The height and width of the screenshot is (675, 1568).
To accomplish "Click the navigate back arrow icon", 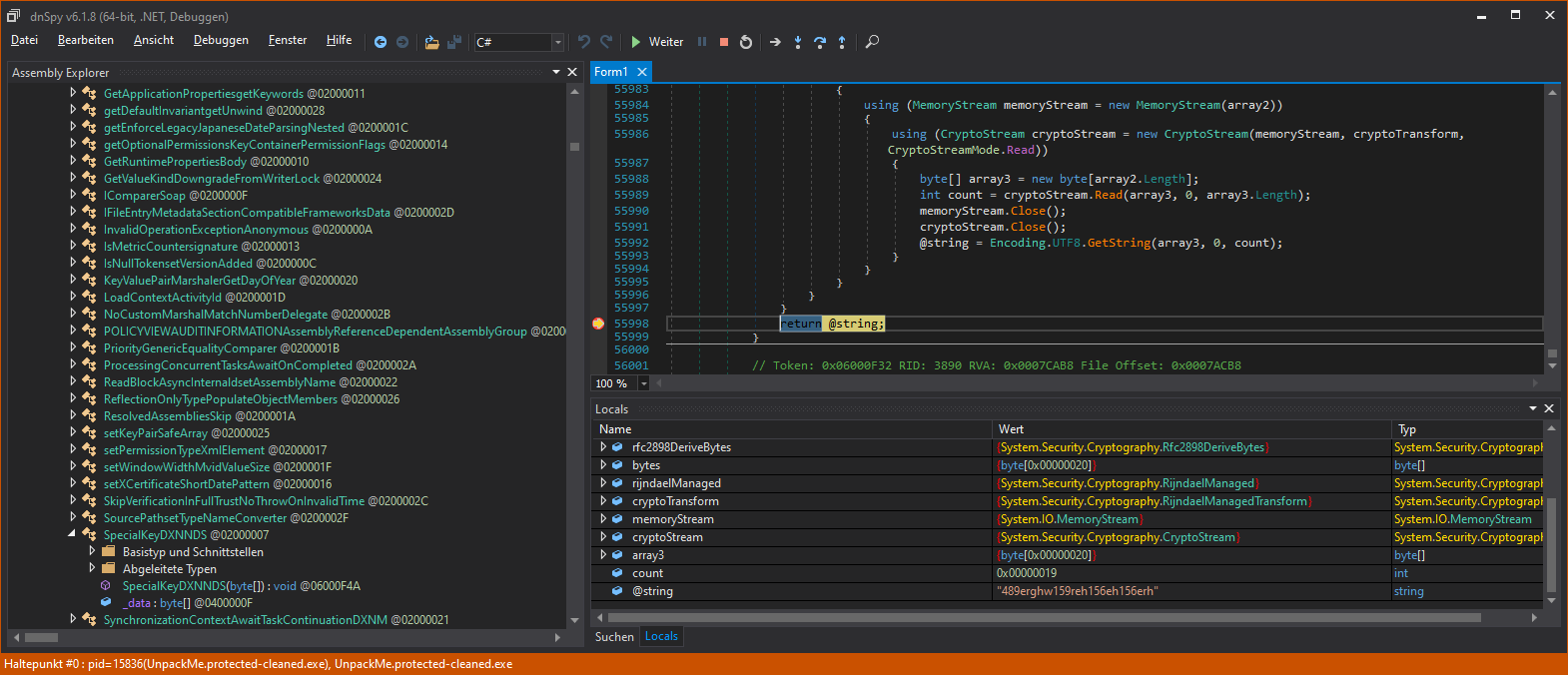I will pos(381,42).
